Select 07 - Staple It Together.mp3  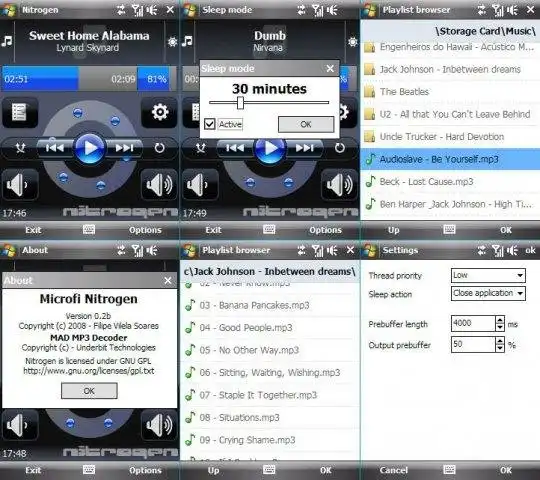270,395
